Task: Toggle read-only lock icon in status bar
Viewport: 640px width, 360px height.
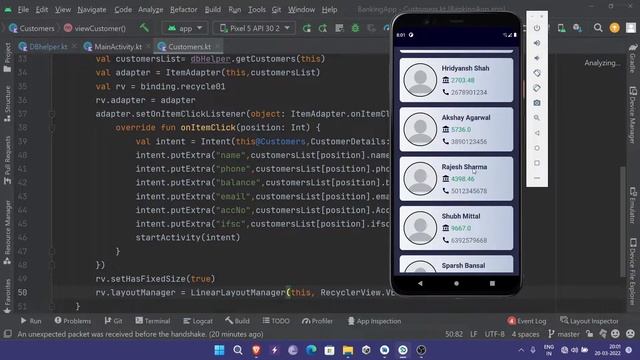Action: pyautogui.click(x=589, y=334)
